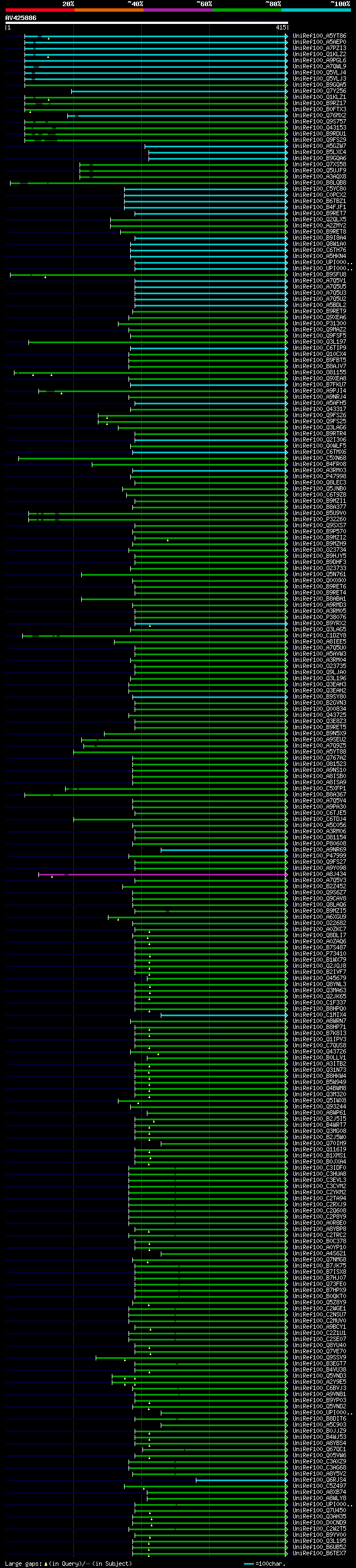Click the UniRef100_C5XFP1 label

tap(319, 788)
